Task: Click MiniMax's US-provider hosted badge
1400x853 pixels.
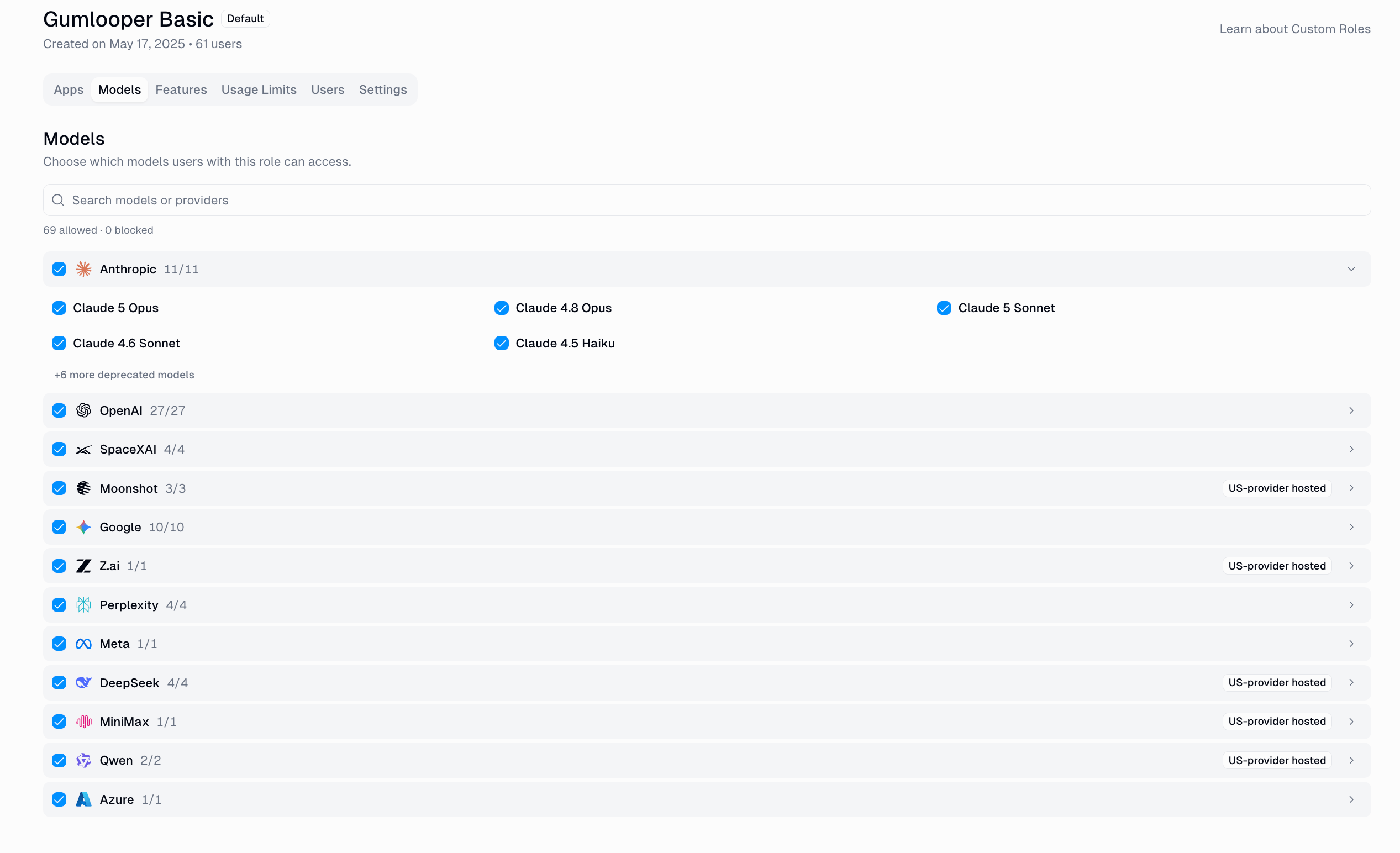Action: [x=1277, y=722]
